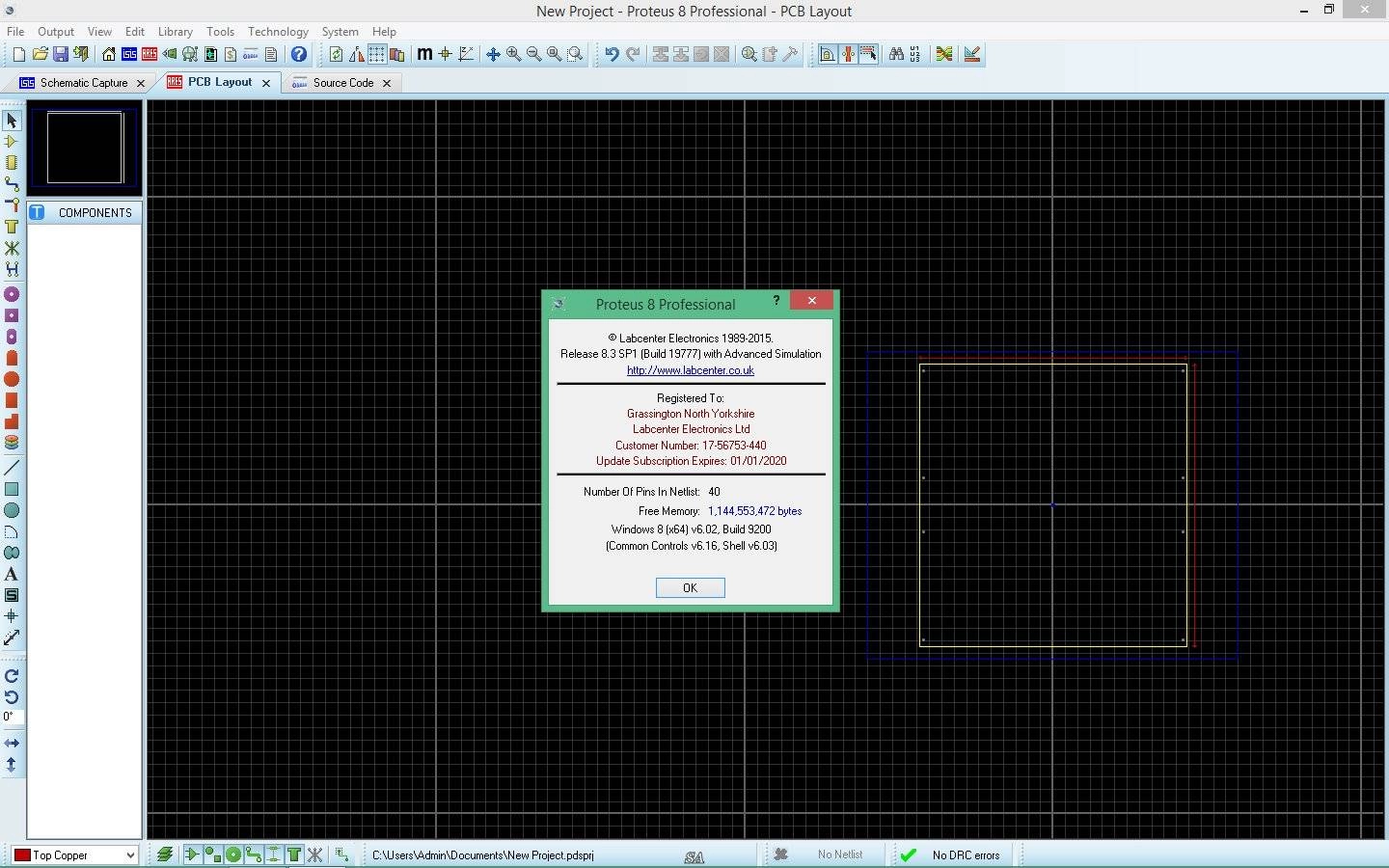
Task: Toggle metric units with the m button
Action: point(424,54)
